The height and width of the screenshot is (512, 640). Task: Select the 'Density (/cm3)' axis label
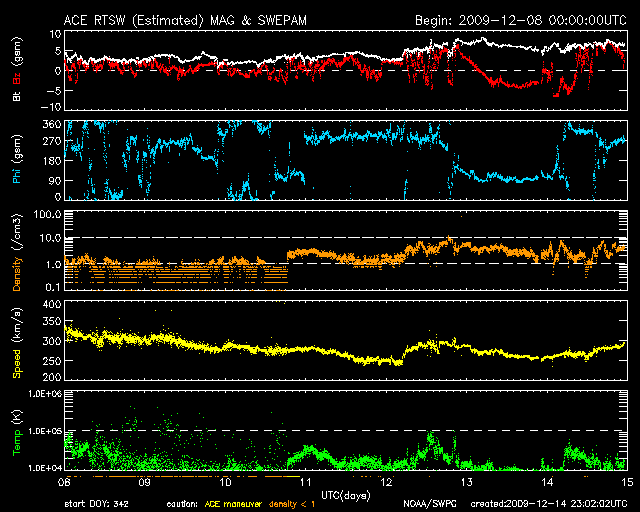point(17,252)
